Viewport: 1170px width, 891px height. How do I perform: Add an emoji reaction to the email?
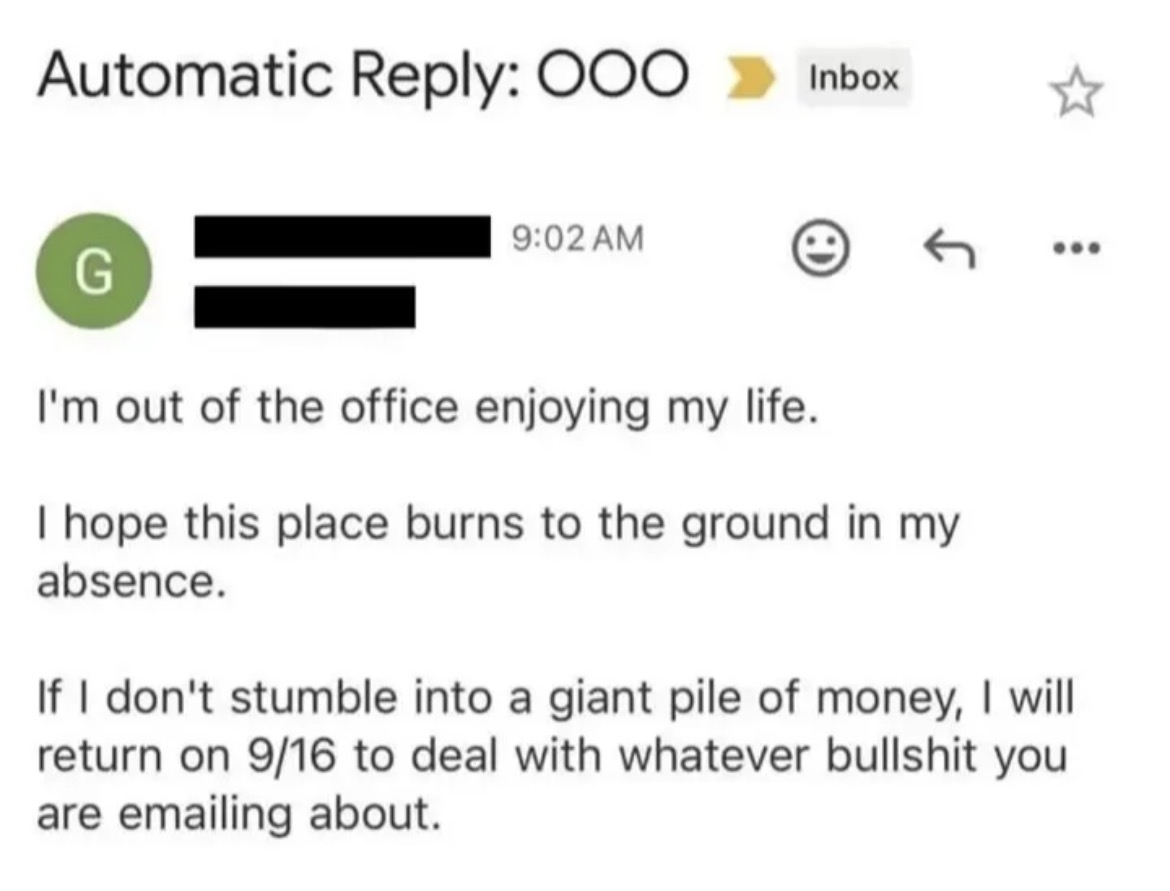pyautogui.click(x=819, y=247)
